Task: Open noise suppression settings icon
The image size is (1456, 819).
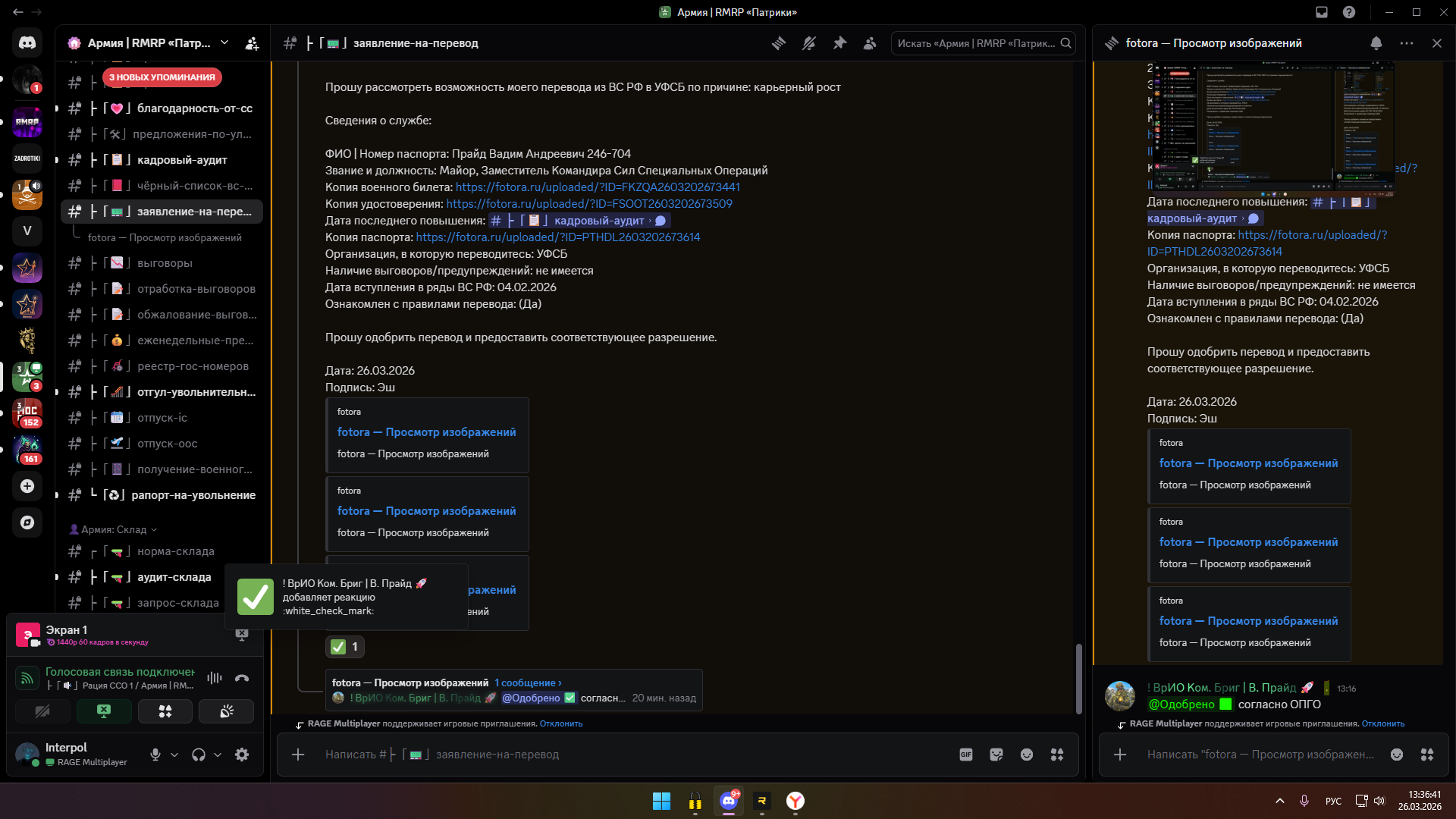Action: pyautogui.click(x=215, y=678)
